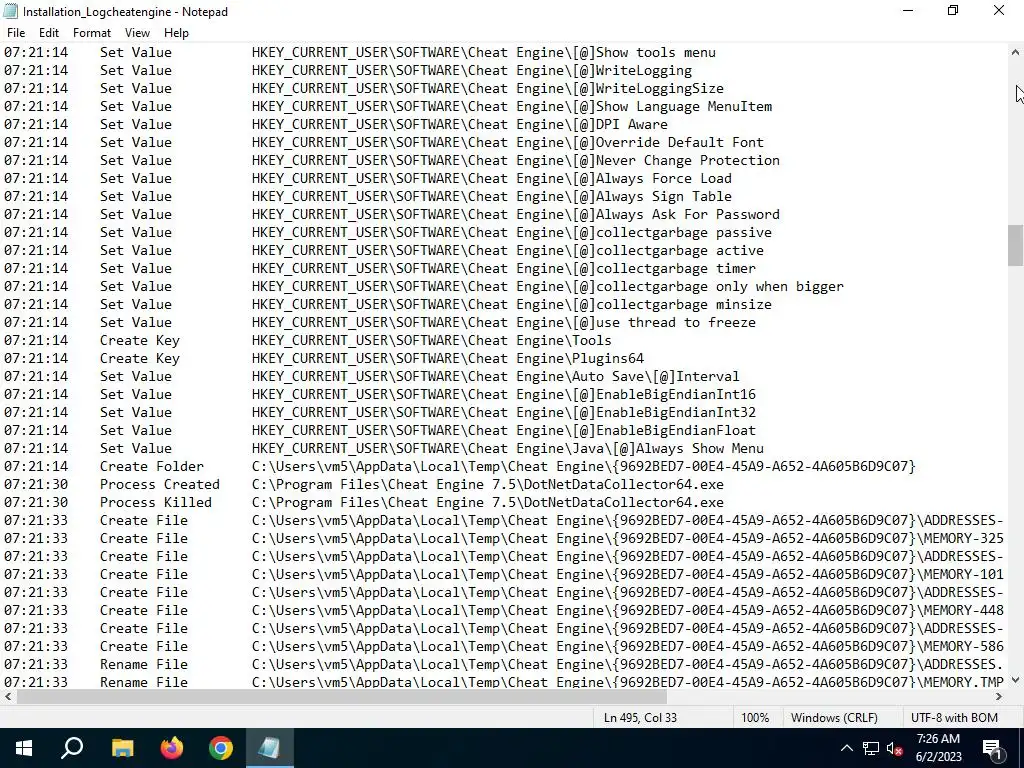Image resolution: width=1024 pixels, height=768 pixels.
Task: Click the 'Windows (CRLF)' status entry
Action: coord(834,718)
